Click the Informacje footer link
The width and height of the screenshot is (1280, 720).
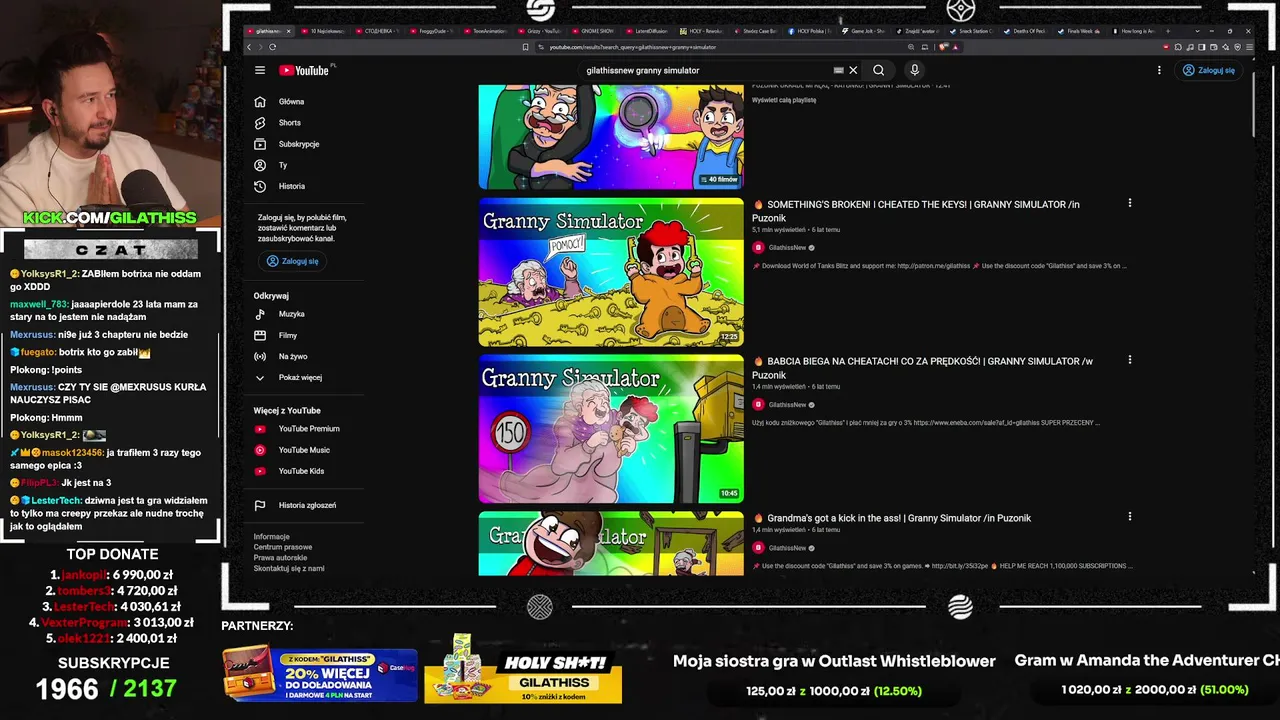(x=271, y=537)
